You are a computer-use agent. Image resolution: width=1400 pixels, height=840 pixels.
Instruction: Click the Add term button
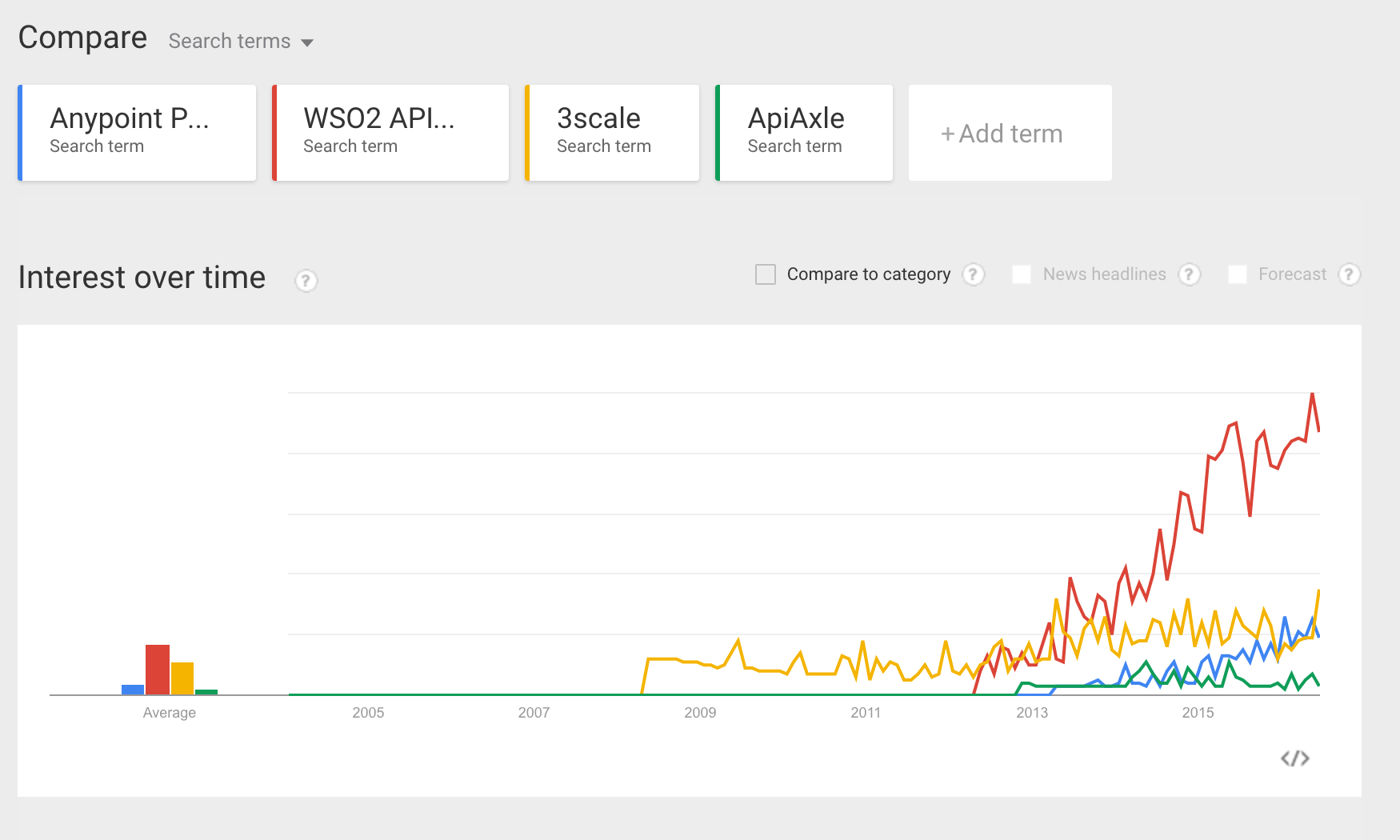[1010, 134]
